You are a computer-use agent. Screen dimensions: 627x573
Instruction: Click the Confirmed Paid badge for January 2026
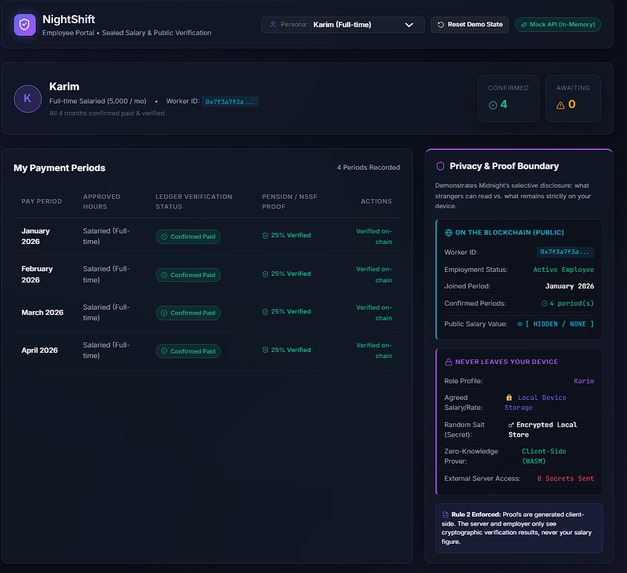[188, 237]
